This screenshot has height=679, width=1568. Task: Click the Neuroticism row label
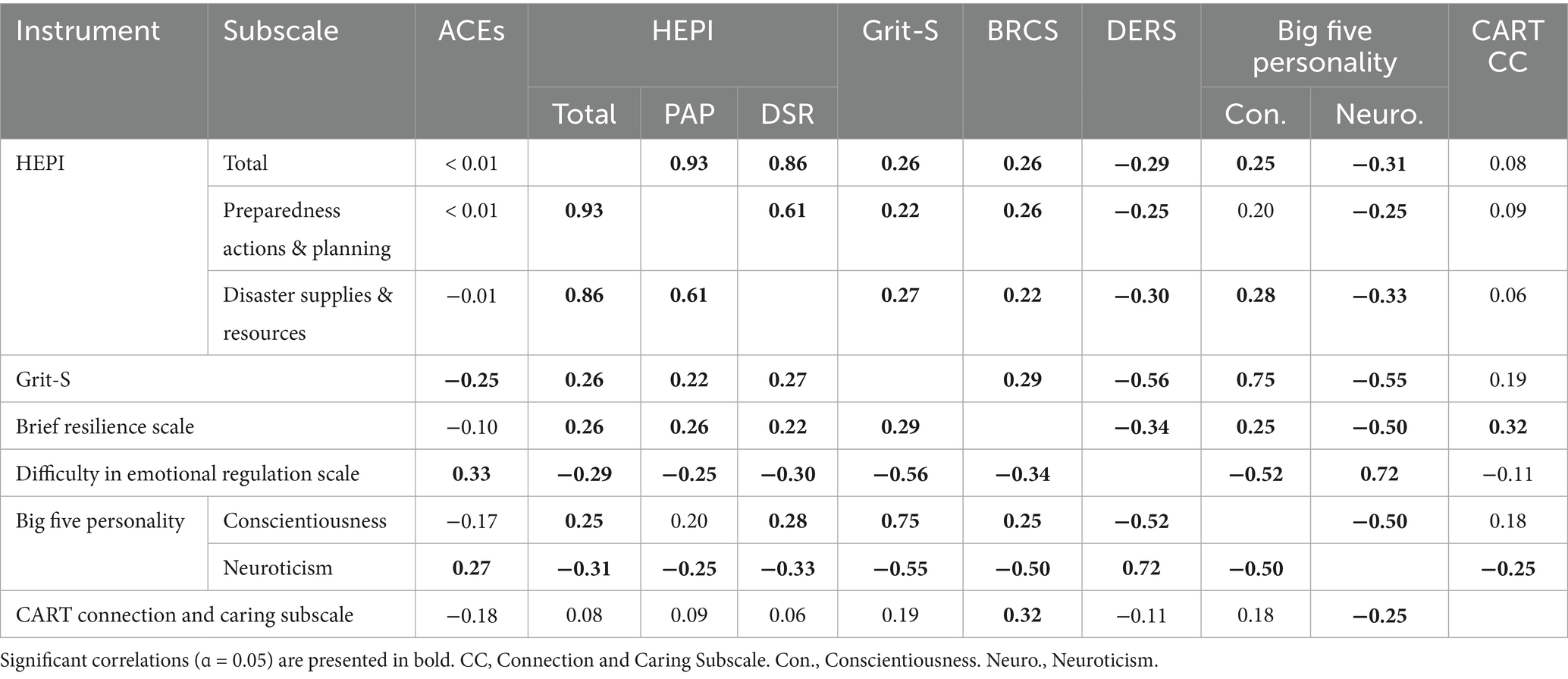click(278, 567)
